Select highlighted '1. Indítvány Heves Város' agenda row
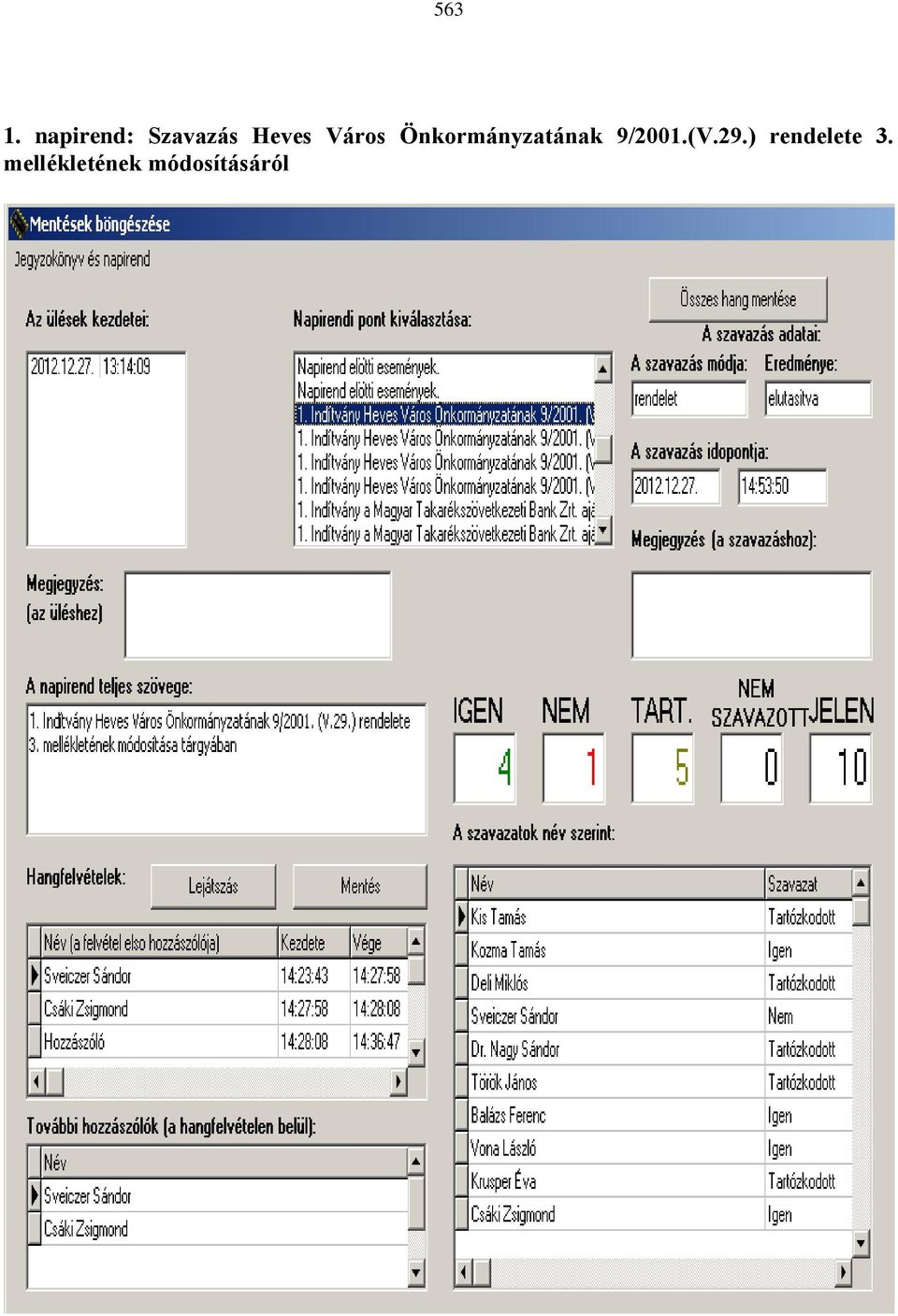Viewport: 898px width, 1316px height. tap(444, 414)
